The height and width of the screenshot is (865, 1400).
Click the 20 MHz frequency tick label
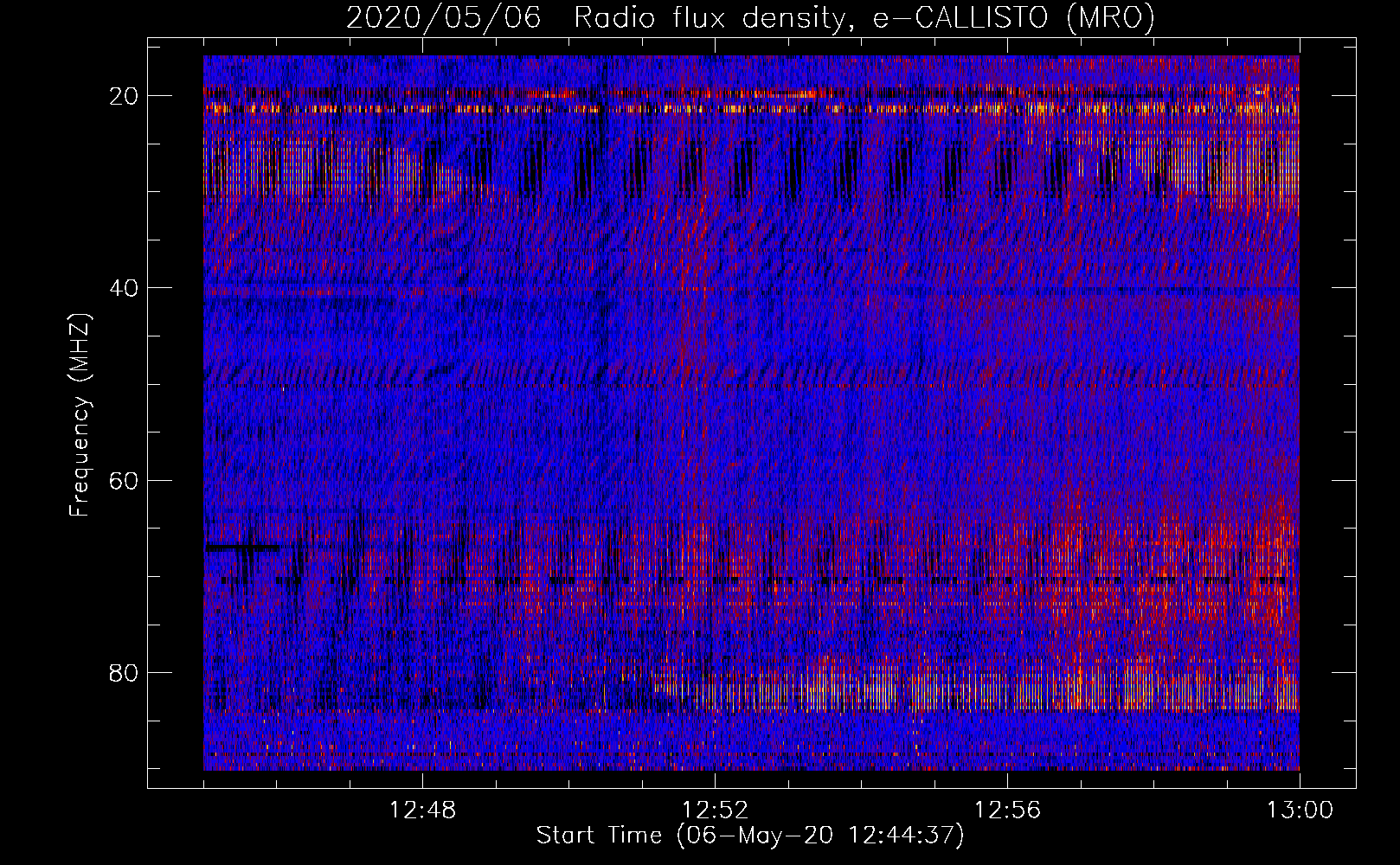tap(125, 96)
